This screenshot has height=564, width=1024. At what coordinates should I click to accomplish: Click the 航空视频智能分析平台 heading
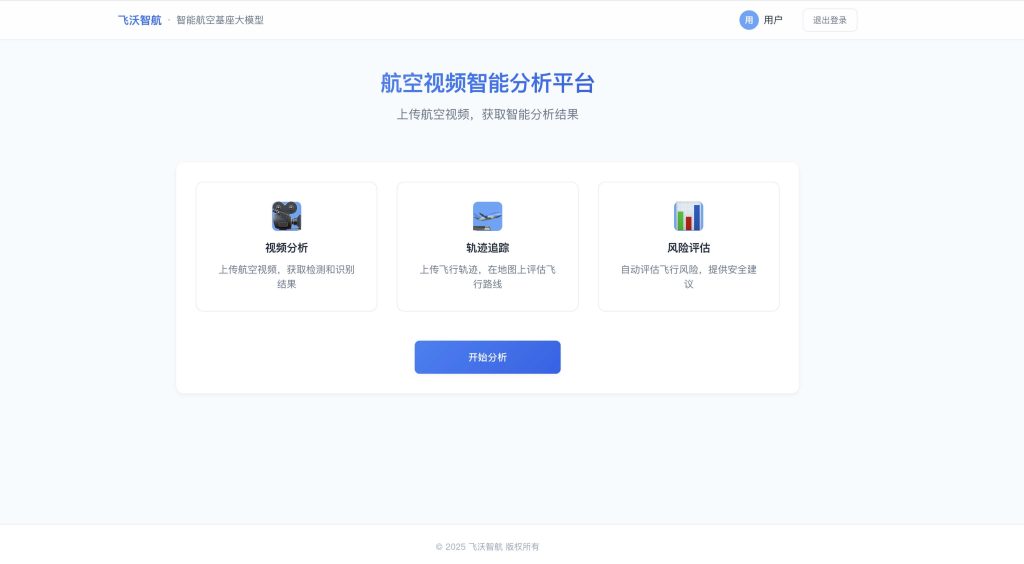[x=487, y=83]
